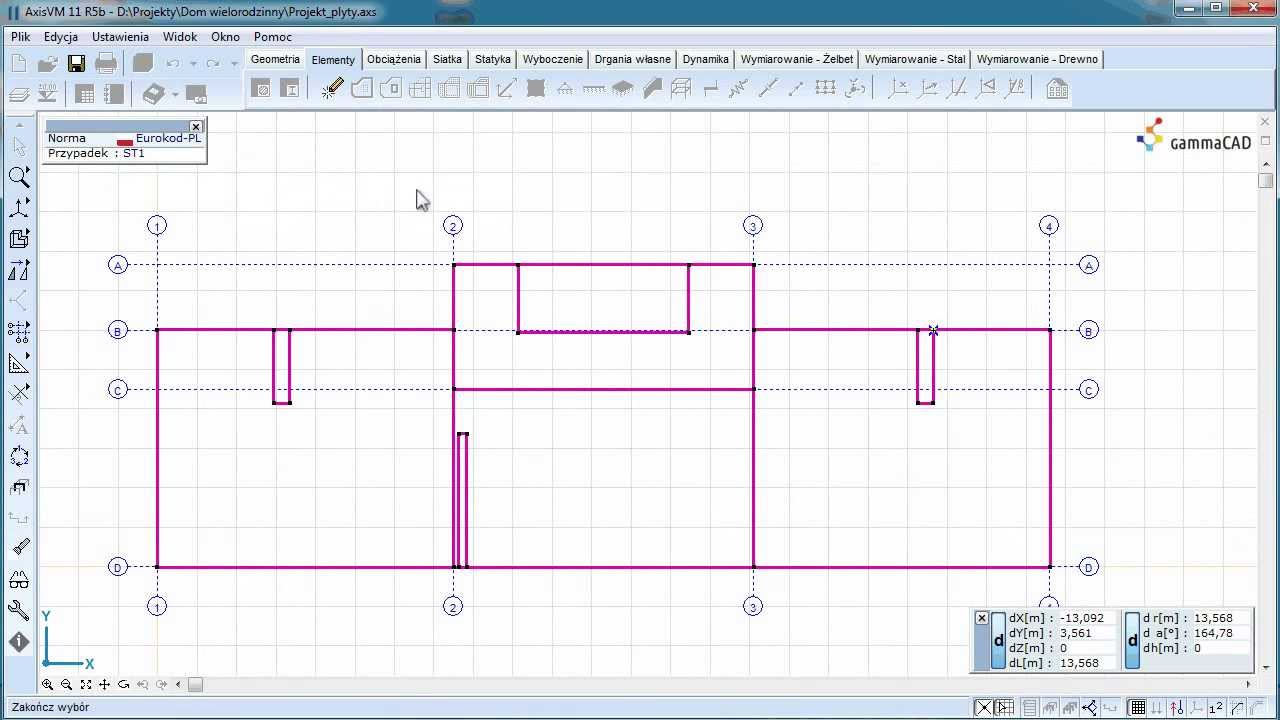The height and width of the screenshot is (720, 1280).
Task: Open model info icon in sidebar
Action: point(19,641)
